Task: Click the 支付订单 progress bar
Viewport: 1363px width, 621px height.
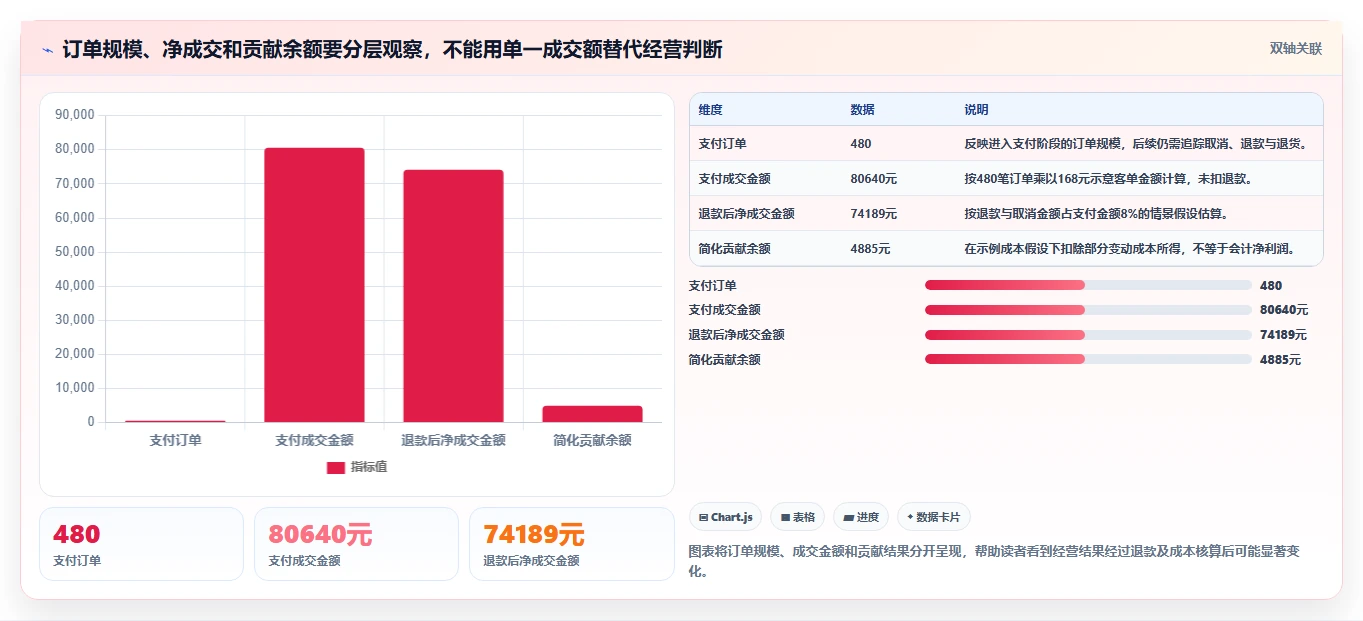Action: (x=1088, y=285)
